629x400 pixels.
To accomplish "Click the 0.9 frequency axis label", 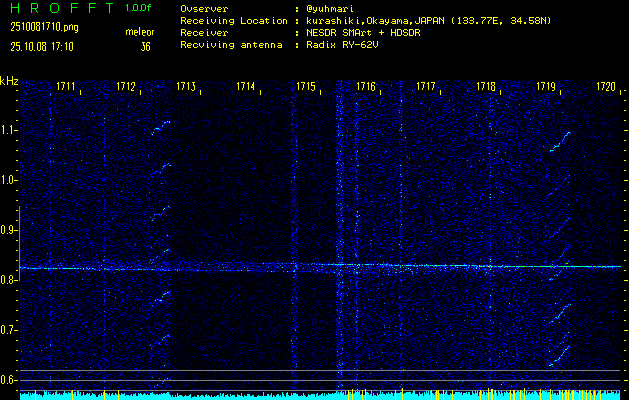I will pos(8,230).
